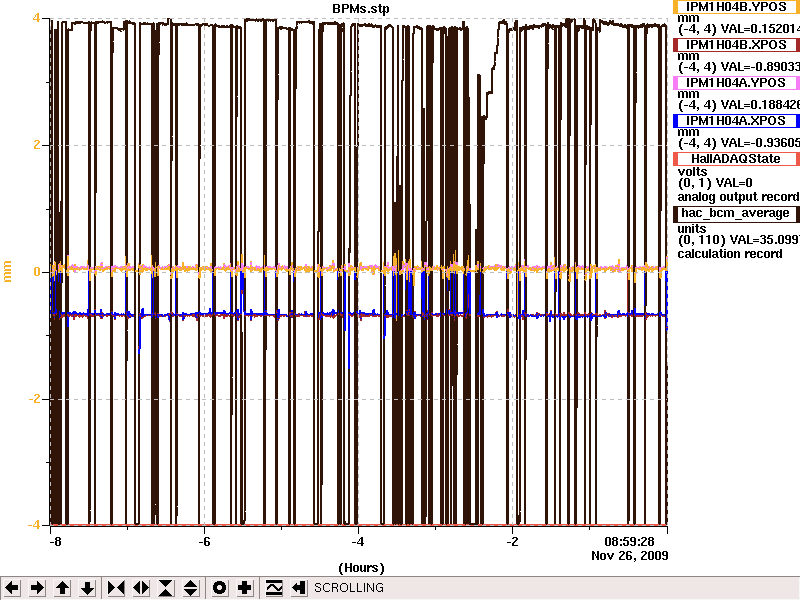Click the -4 tick label on the time axis
This screenshot has height=600, width=800.
coord(358,542)
